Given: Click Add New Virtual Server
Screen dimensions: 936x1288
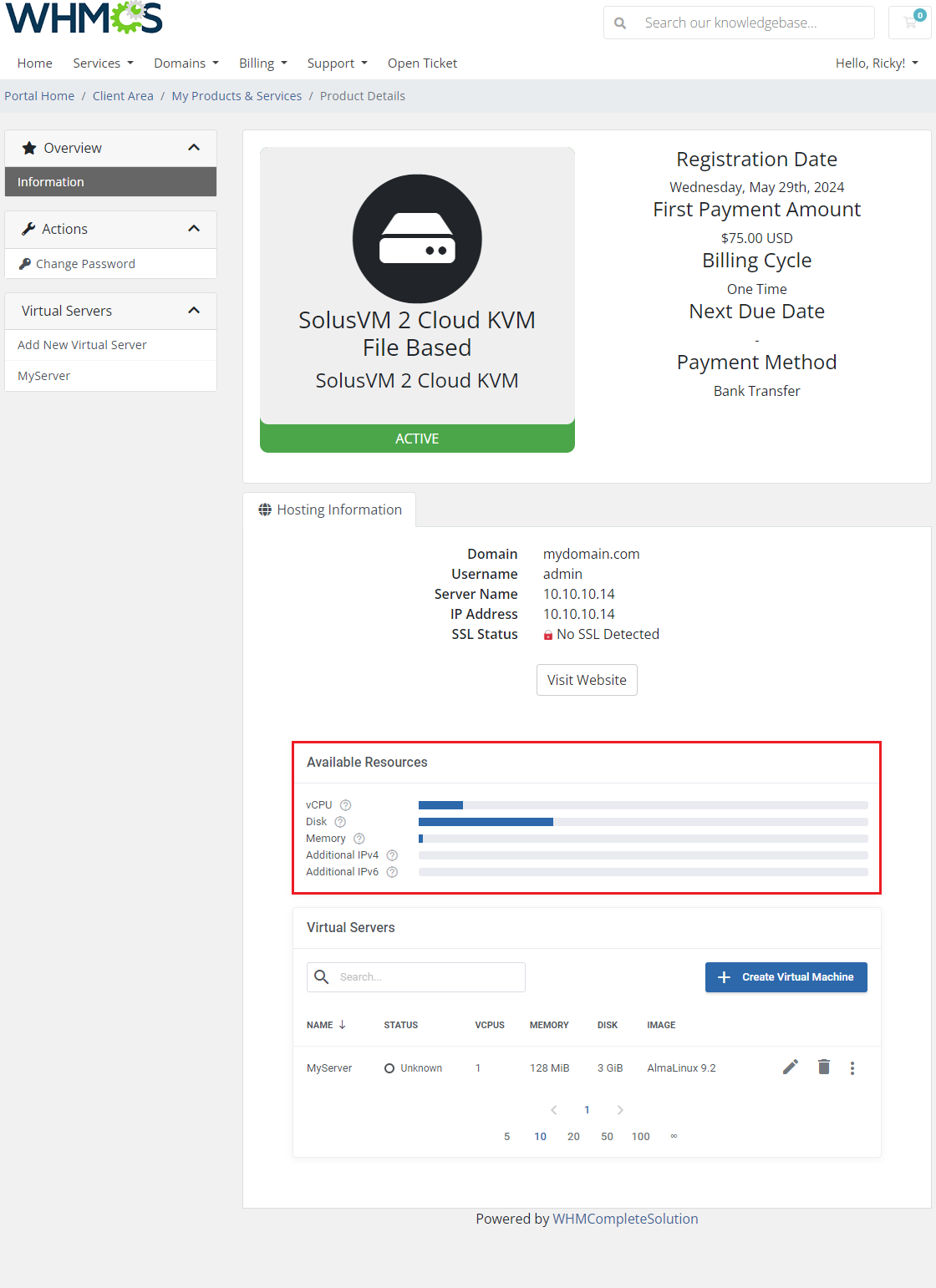Looking at the screenshot, I should click(x=110, y=345).
